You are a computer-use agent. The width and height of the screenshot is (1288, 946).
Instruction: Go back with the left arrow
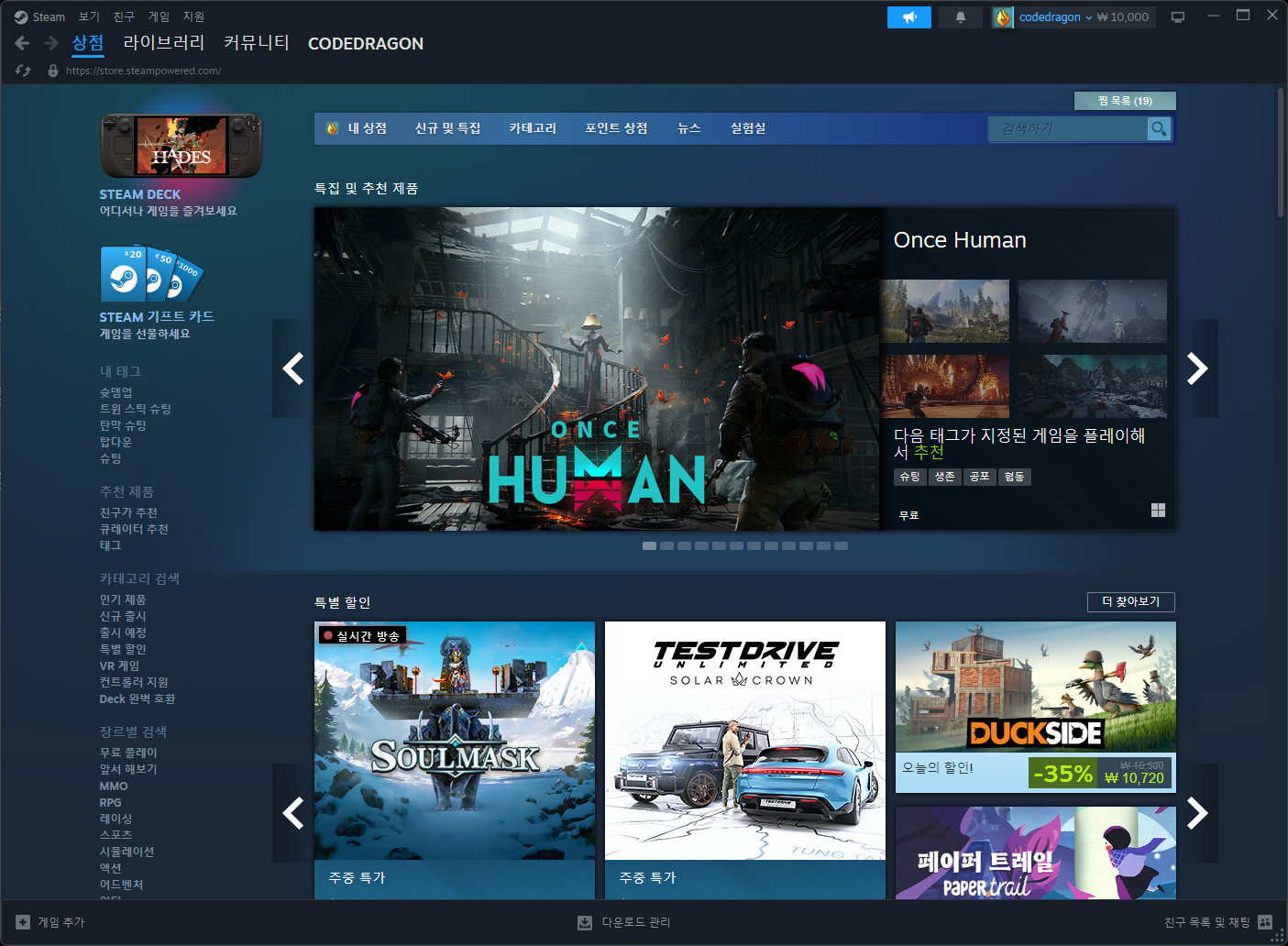pyautogui.click(x=22, y=43)
